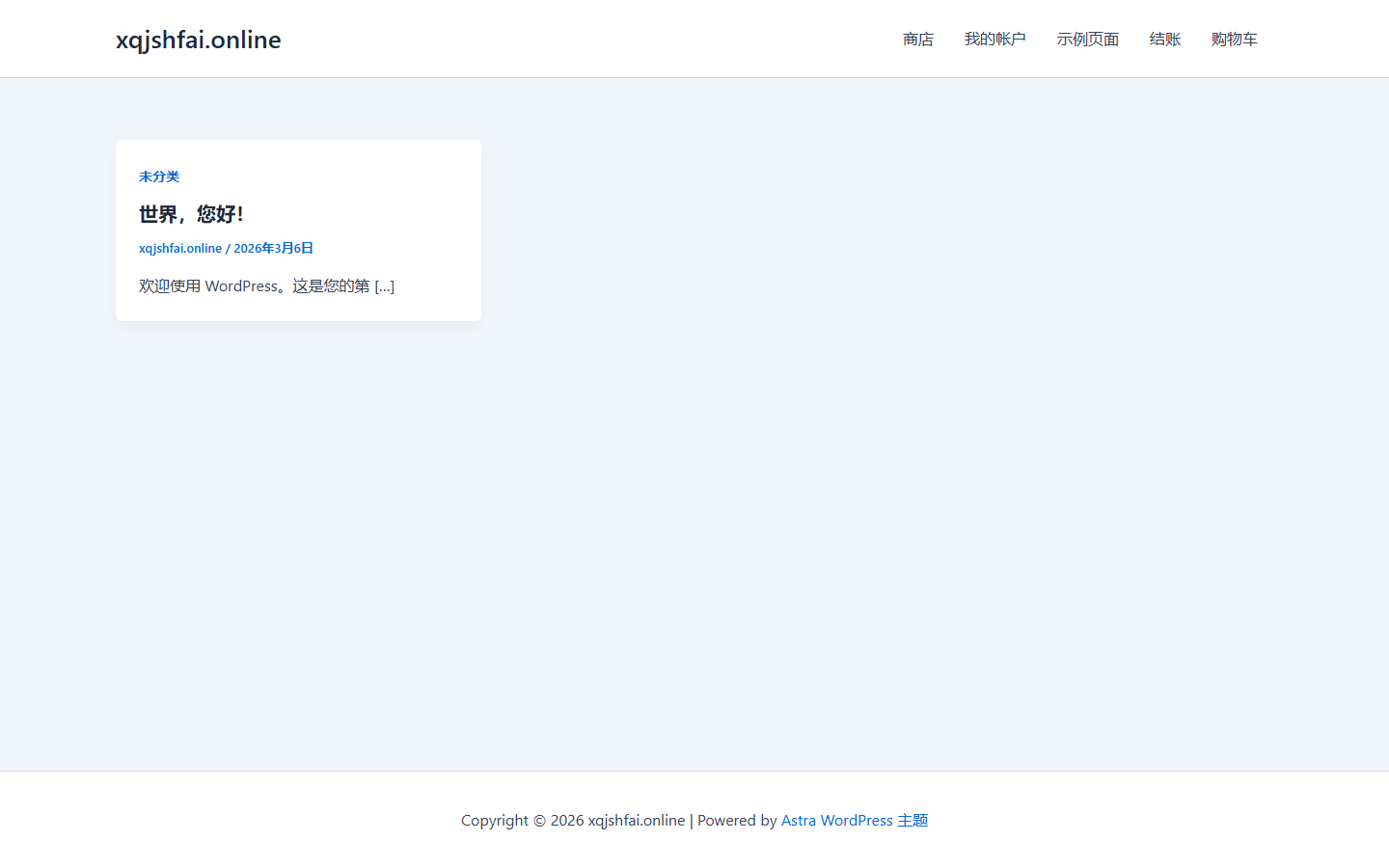Visit the shop through the navigation bar
1389x868 pixels.
pyautogui.click(x=918, y=40)
